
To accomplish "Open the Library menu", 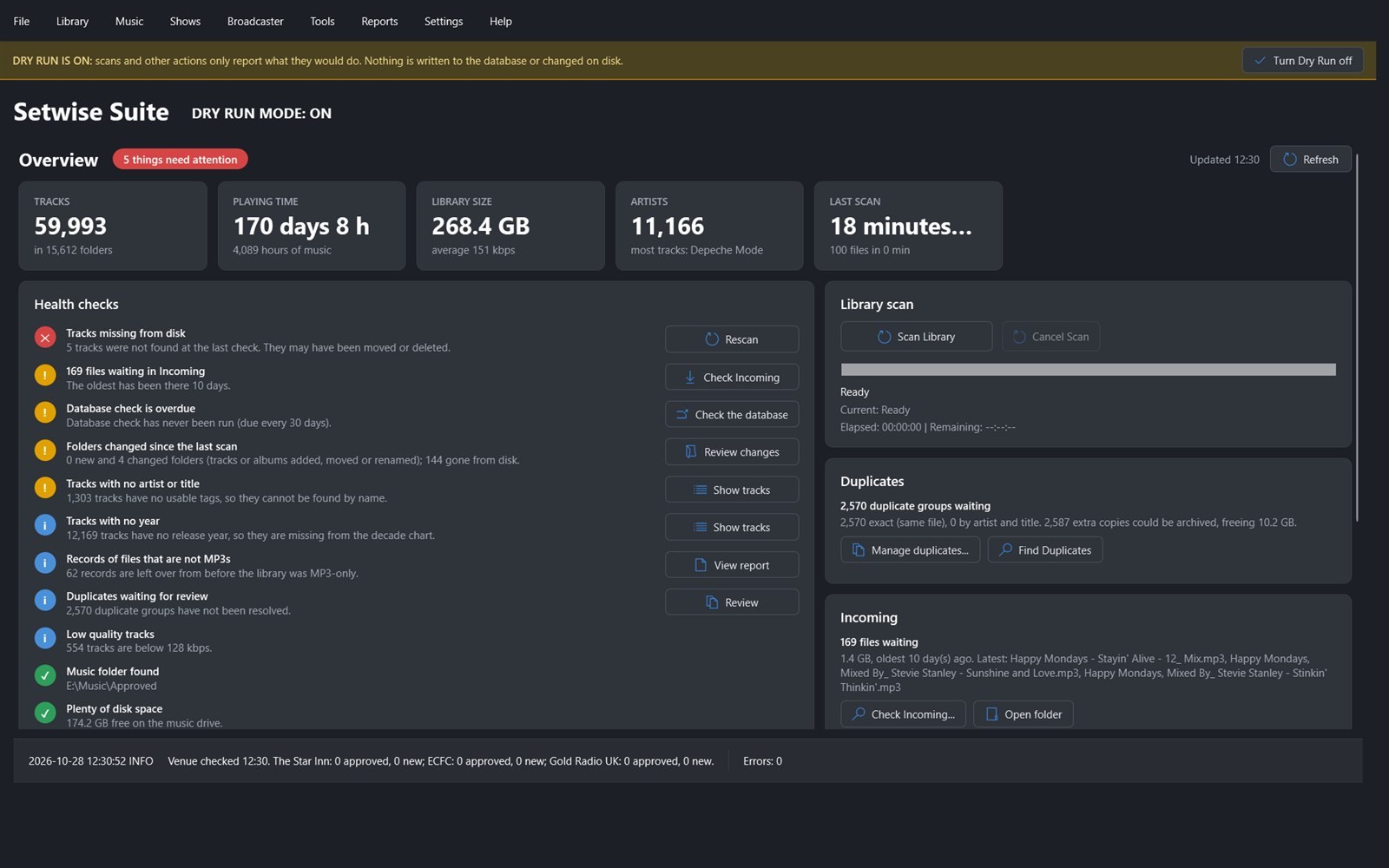I will coord(72,21).
